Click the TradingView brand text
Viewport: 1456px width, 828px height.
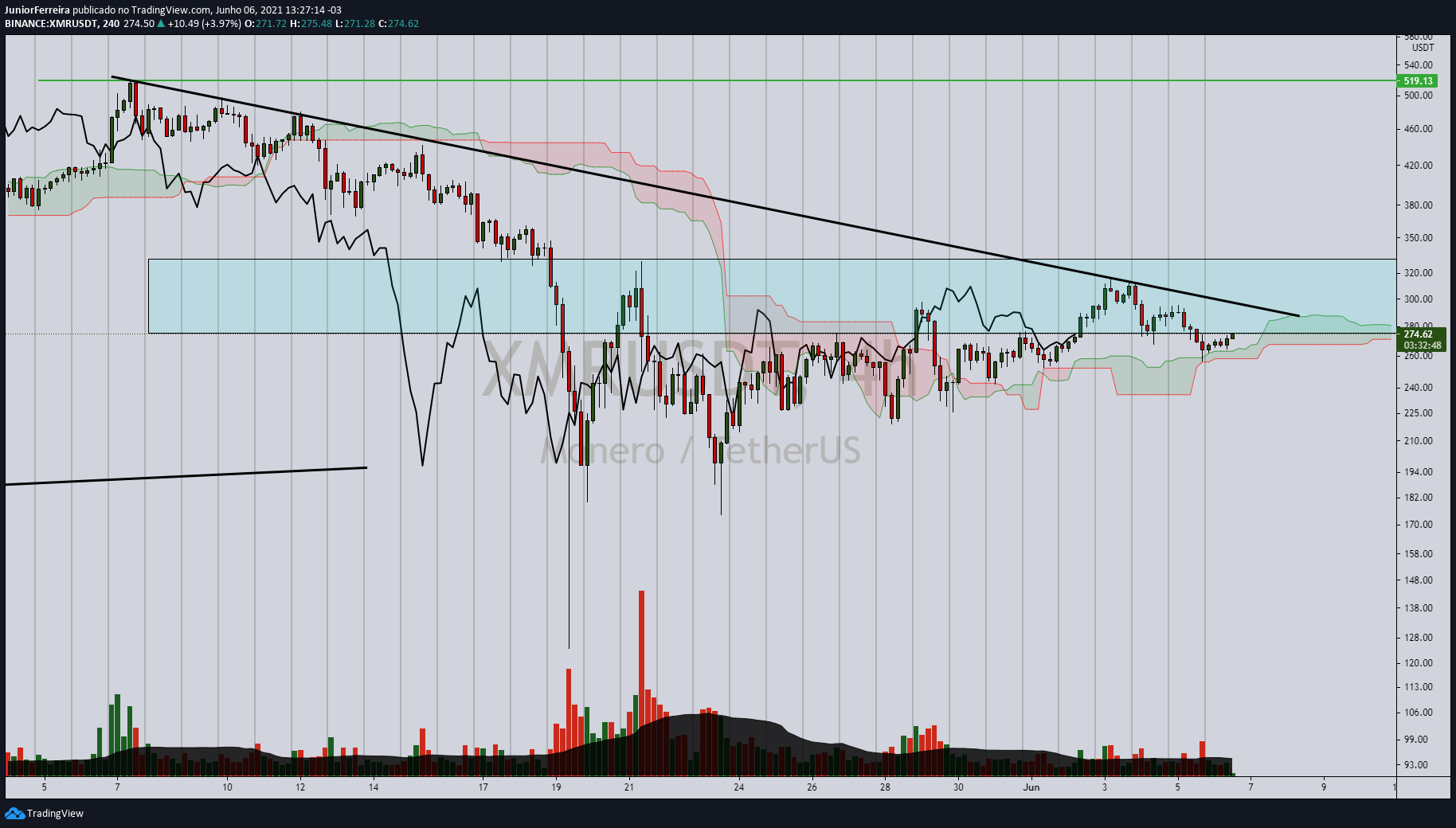click(55, 813)
